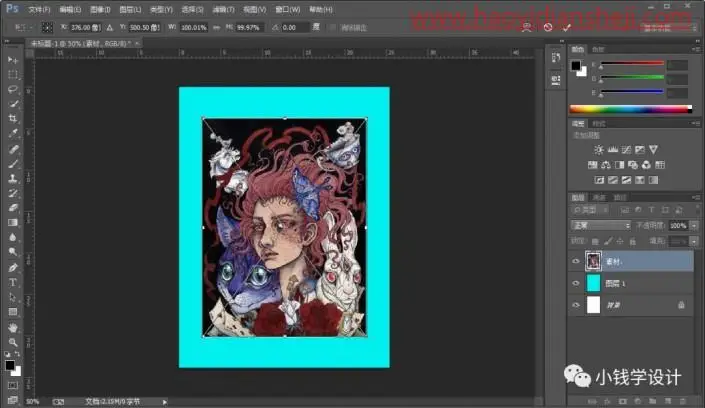Select the Rectangular Marquee tool
The height and width of the screenshot is (408, 705).
(x=13, y=75)
